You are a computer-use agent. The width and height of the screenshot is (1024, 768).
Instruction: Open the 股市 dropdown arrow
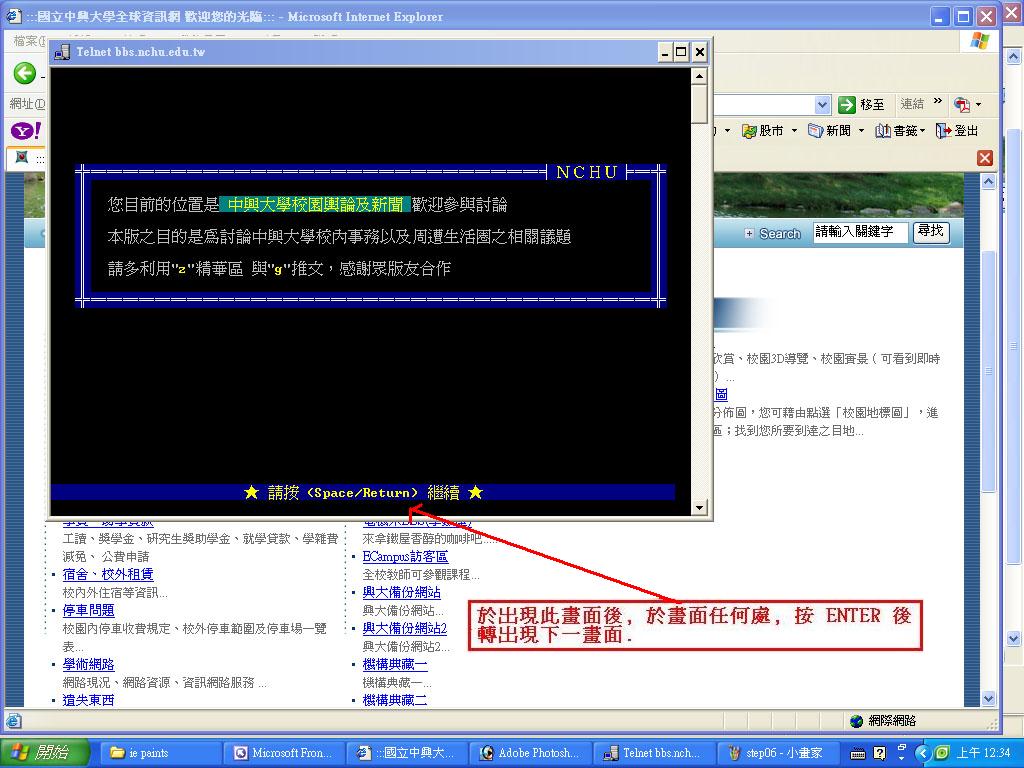(794, 131)
